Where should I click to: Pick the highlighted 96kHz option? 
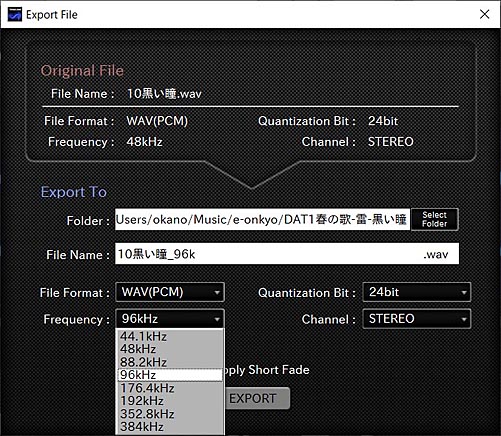coord(170,375)
